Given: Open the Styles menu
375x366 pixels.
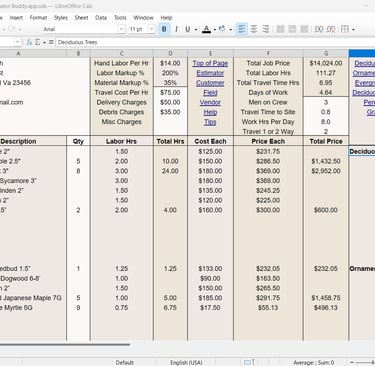Looking at the screenshot, I should (61, 18).
